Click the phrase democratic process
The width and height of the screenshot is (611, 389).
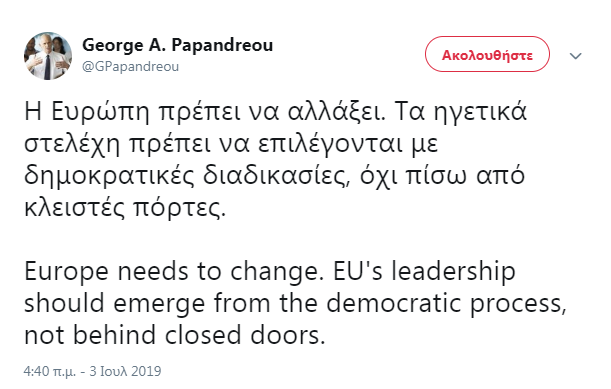(x=446, y=304)
